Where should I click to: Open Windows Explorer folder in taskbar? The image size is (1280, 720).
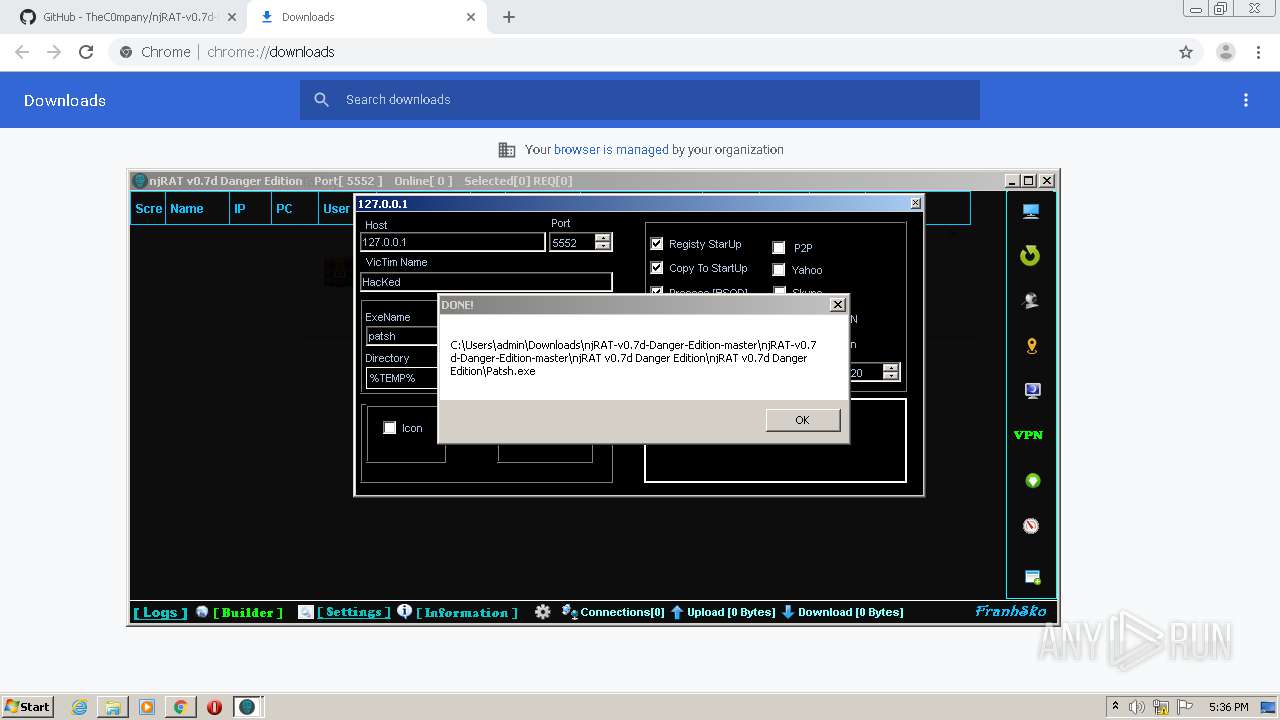pyautogui.click(x=113, y=707)
